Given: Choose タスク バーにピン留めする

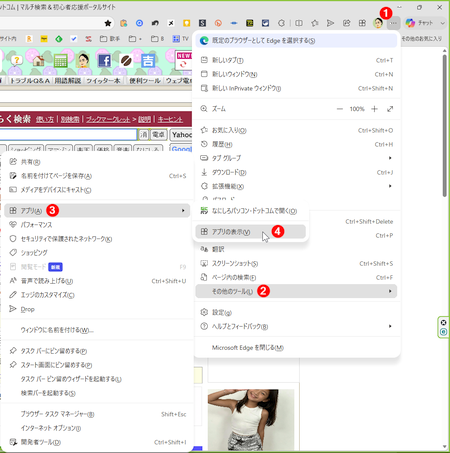Looking at the screenshot, I should (x=97, y=351).
